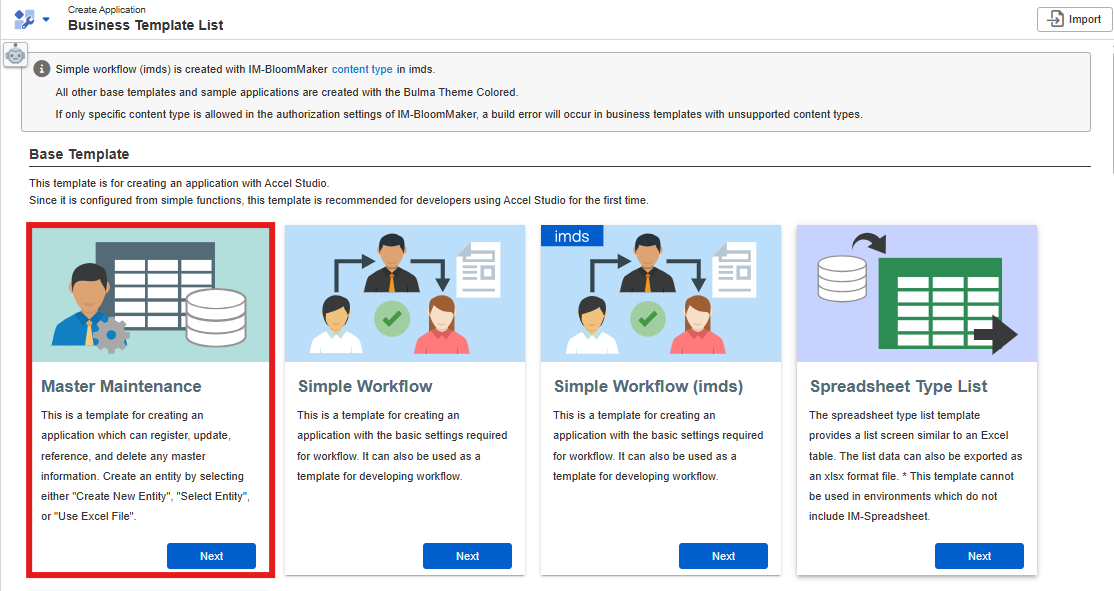1114x591 pixels.
Task: Click the Simple Workflow (imds) card title
Action: 649,386
